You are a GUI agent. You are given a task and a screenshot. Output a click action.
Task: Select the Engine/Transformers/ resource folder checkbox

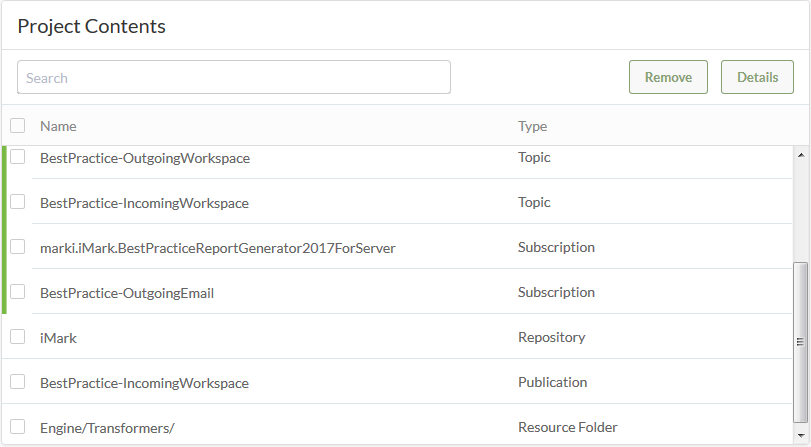[18, 427]
